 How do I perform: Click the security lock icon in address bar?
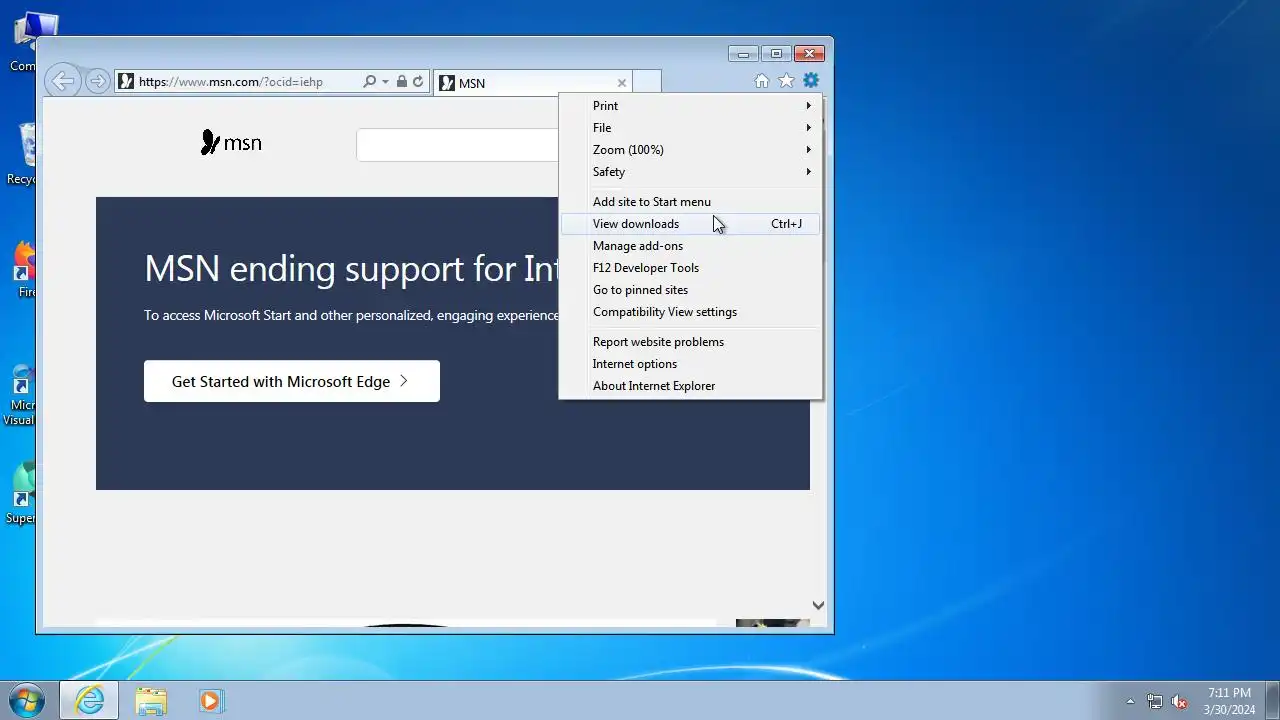[401, 82]
